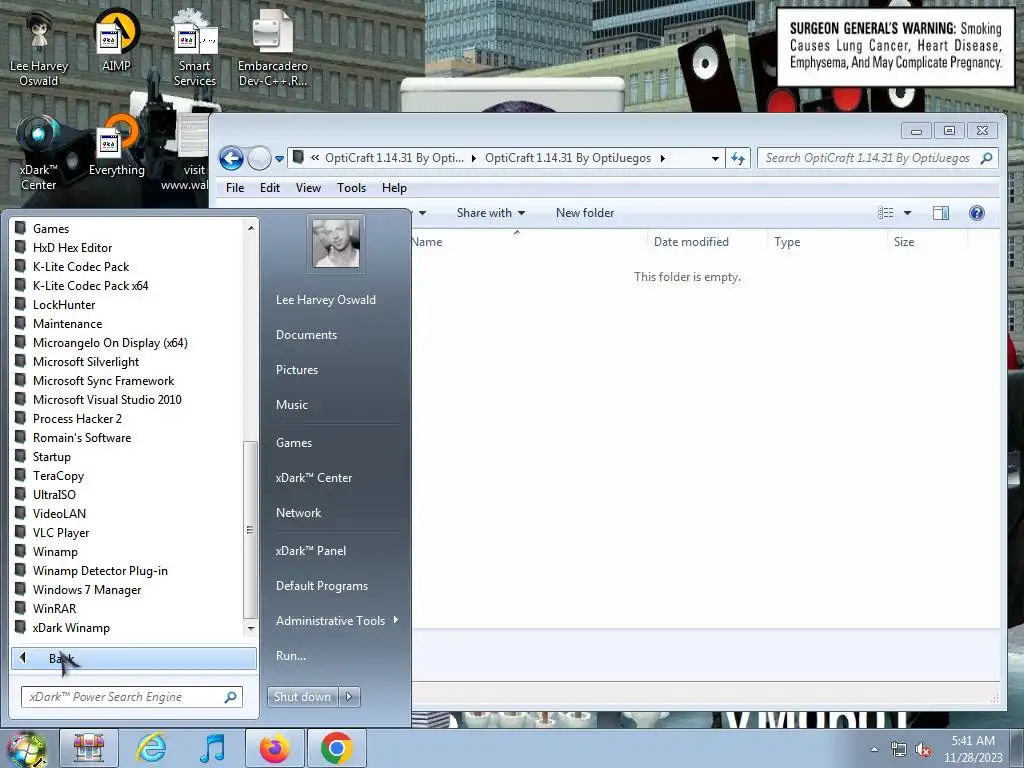The height and width of the screenshot is (768, 1024).
Task: Open the Games program folder
Action: 51,229
